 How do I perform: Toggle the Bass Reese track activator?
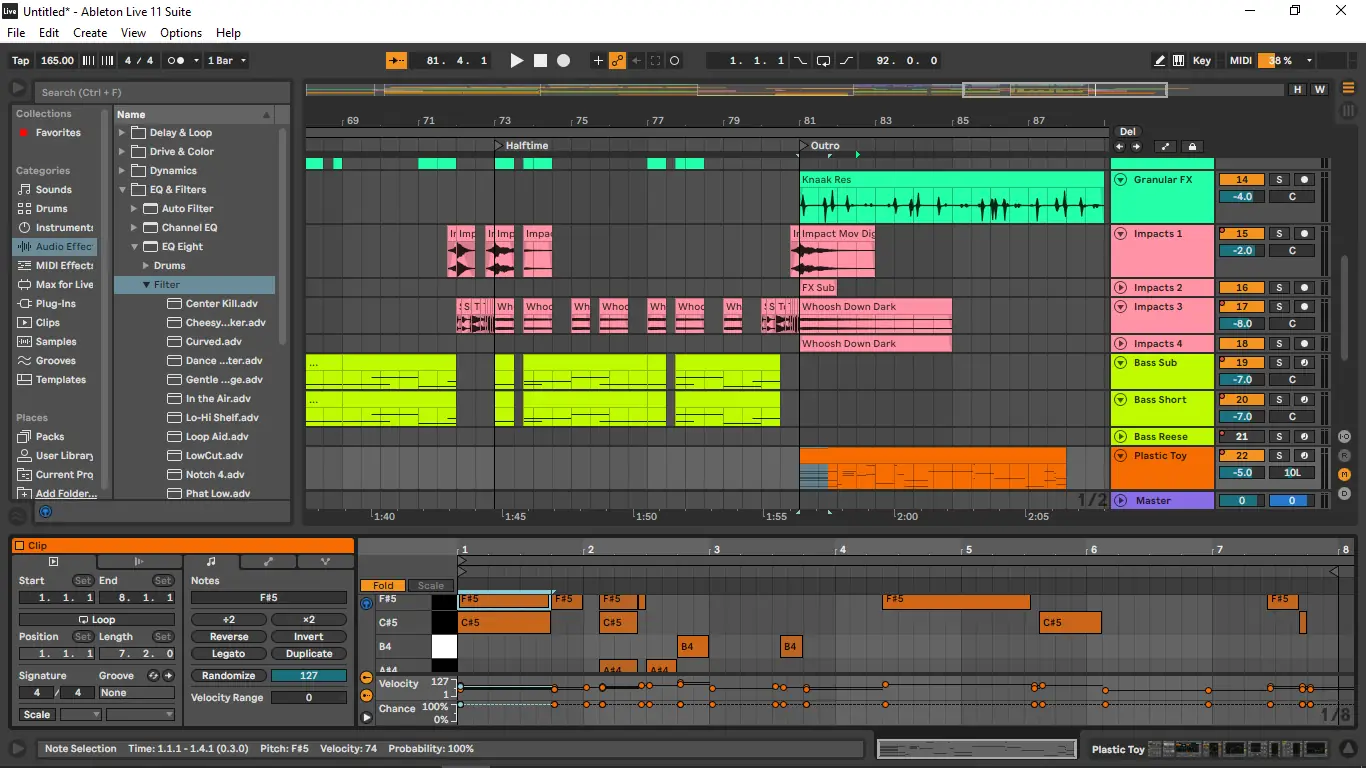pos(1242,437)
